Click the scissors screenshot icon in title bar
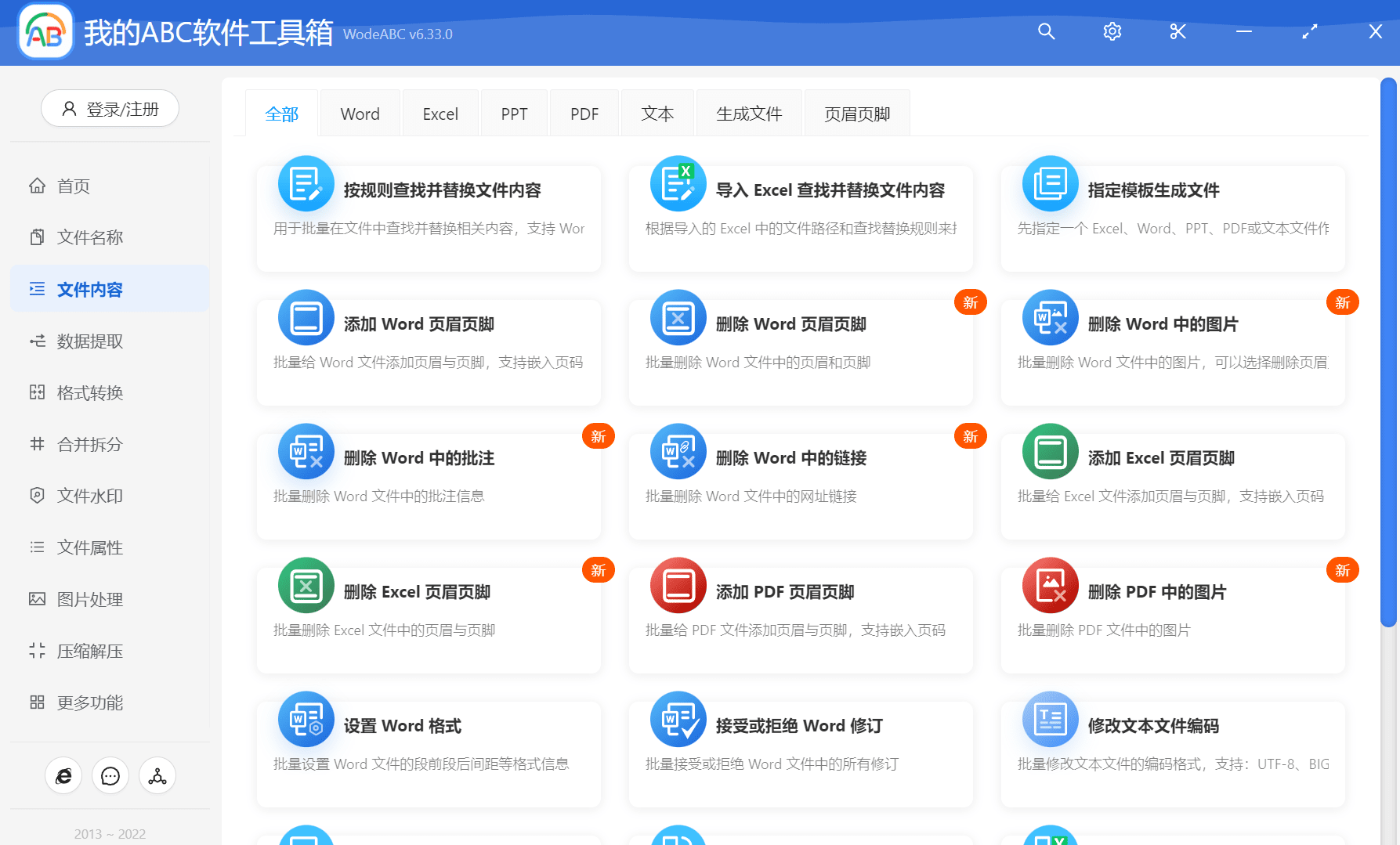Image resolution: width=1400 pixels, height=845 pixels. coord(1177,31)
